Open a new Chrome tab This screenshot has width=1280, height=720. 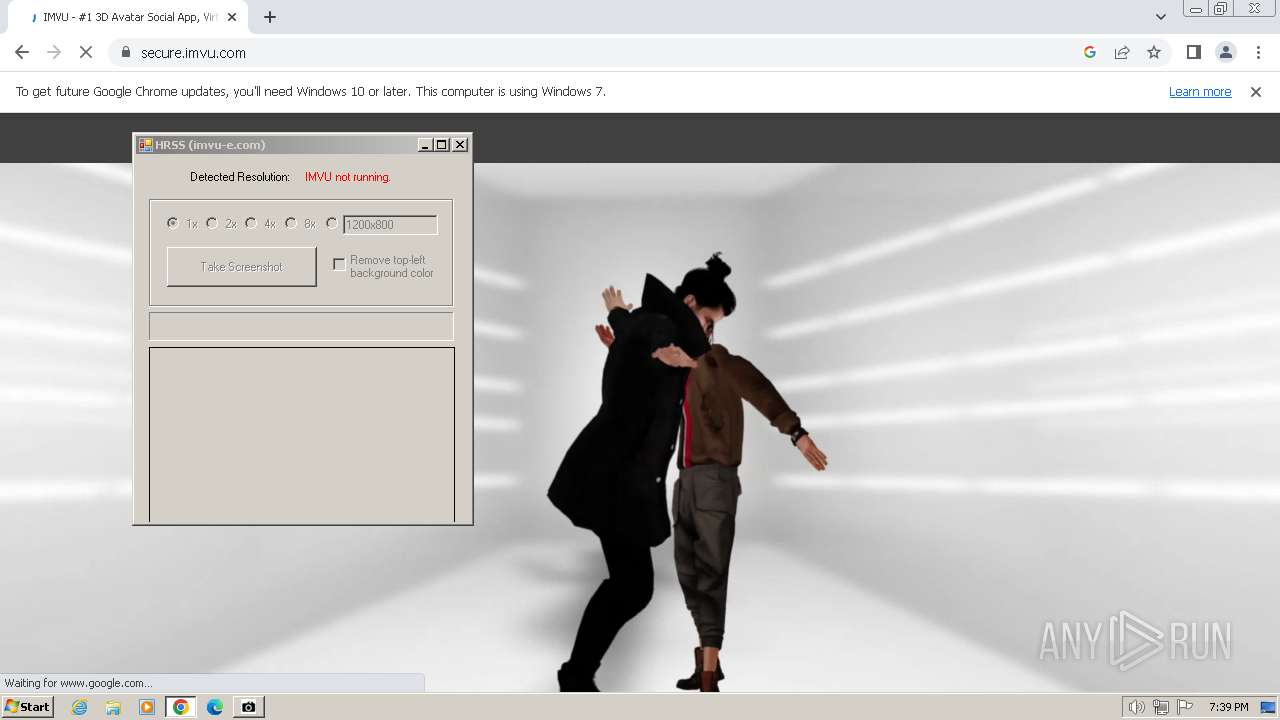tap(270, 17)
